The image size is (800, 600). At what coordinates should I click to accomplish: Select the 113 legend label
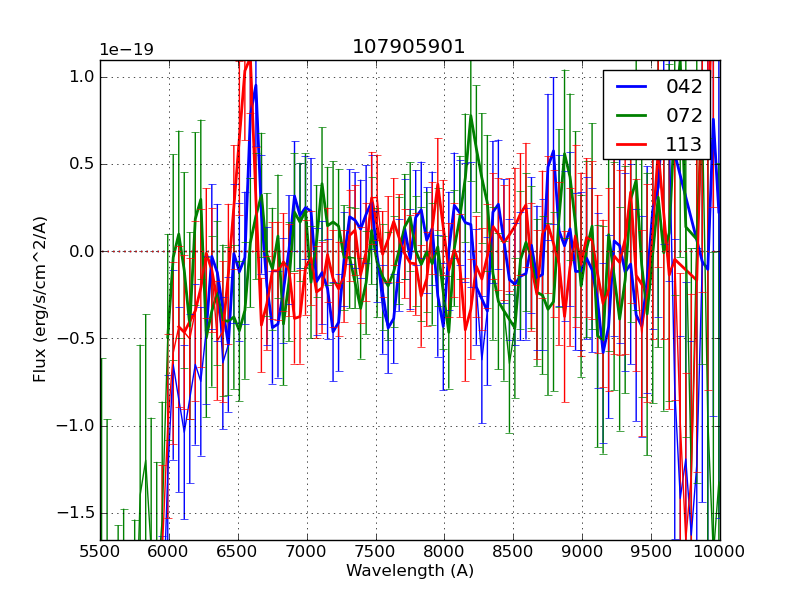pos(684,145)
